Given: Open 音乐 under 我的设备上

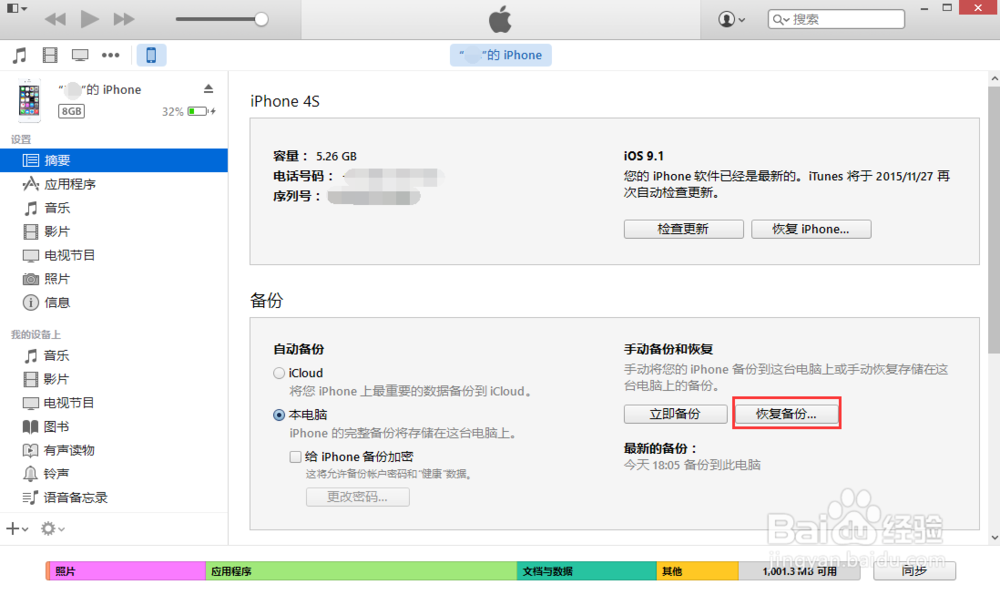Looking at the screenshot, I should [114, 355].
